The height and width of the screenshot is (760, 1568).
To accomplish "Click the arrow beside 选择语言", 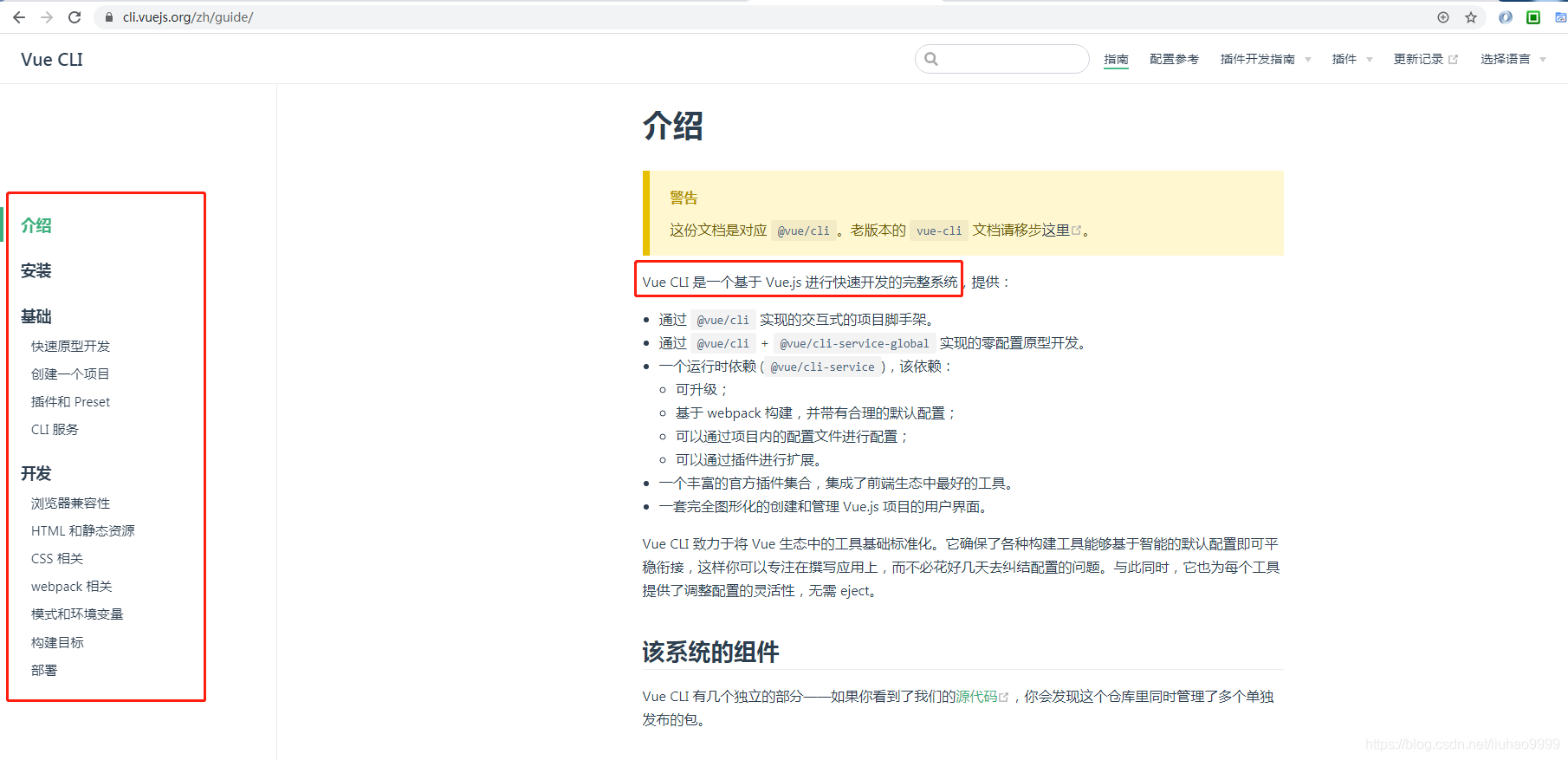I will pos(1543,60).
